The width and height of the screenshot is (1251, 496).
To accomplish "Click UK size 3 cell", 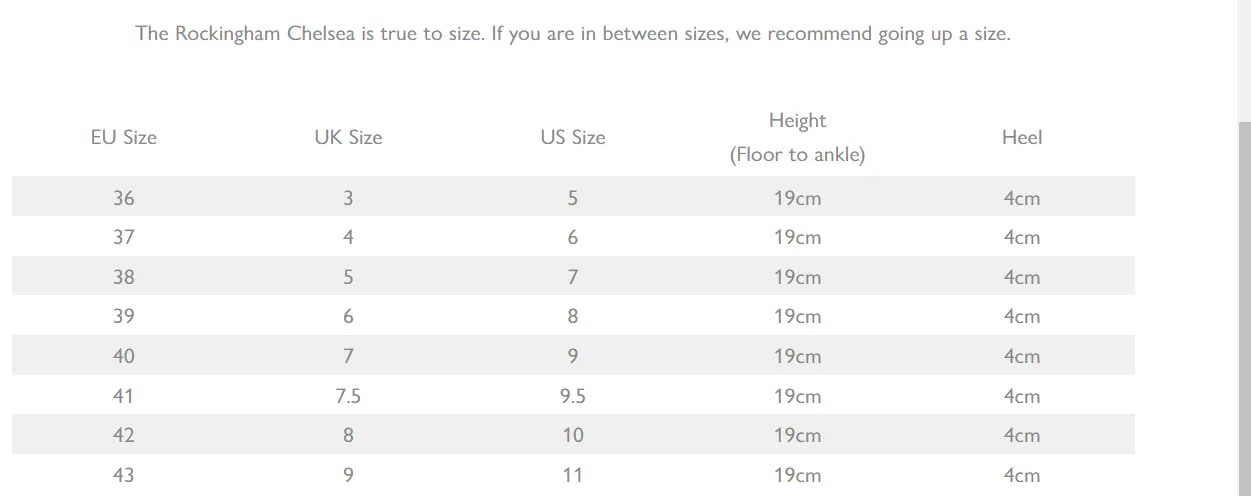I will 348,198.
